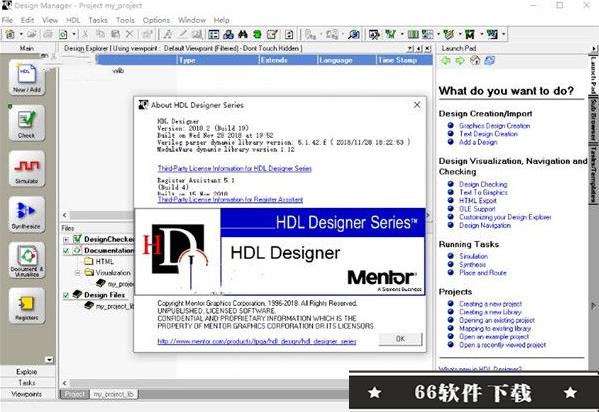The width and height of the screenshot is (599, 412).
Task: Click the Launch Pad right arrow expander
Action: click(x=593, y=49)
